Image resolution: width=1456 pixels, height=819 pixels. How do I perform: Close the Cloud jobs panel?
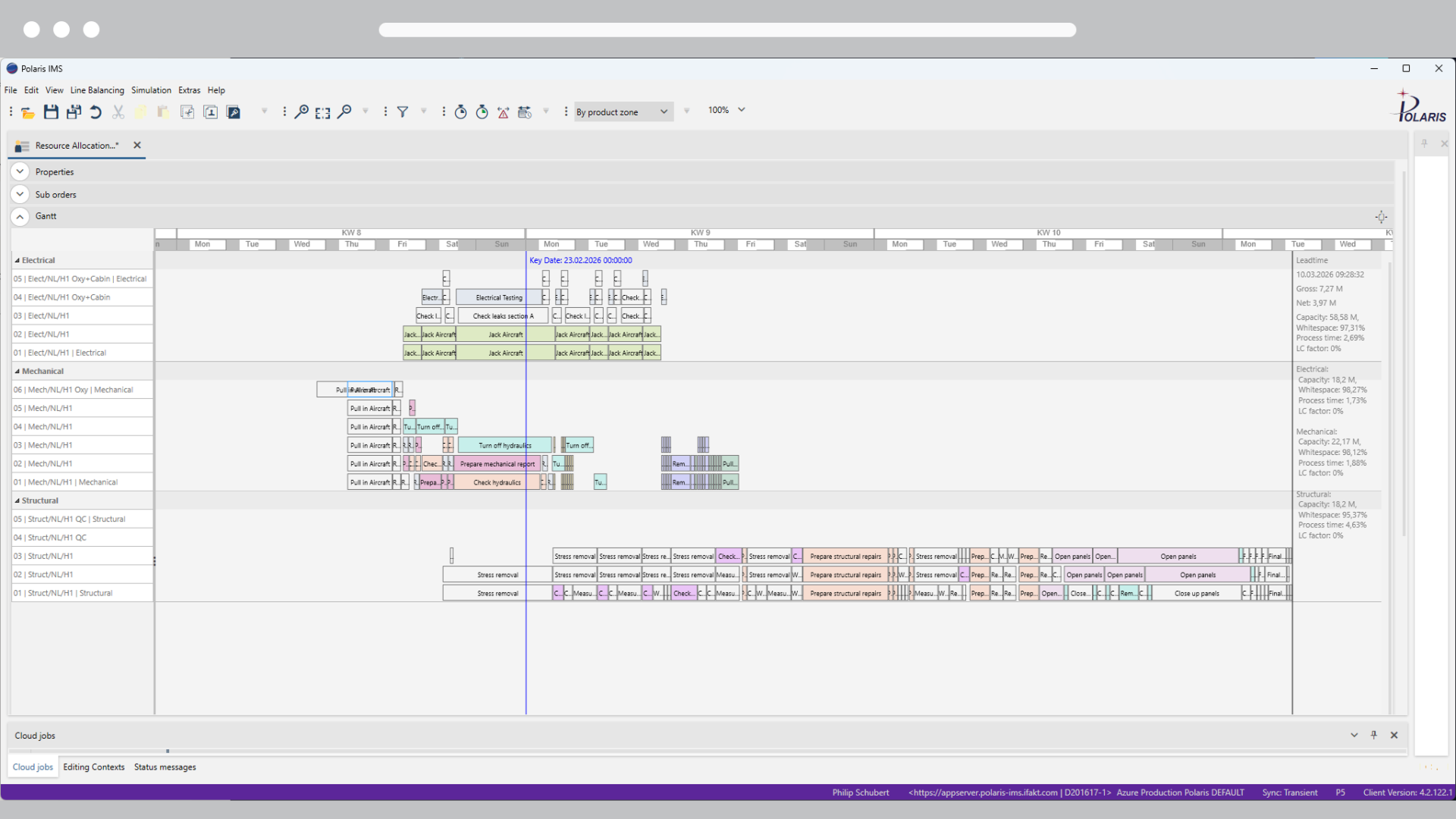(1394, 735)
